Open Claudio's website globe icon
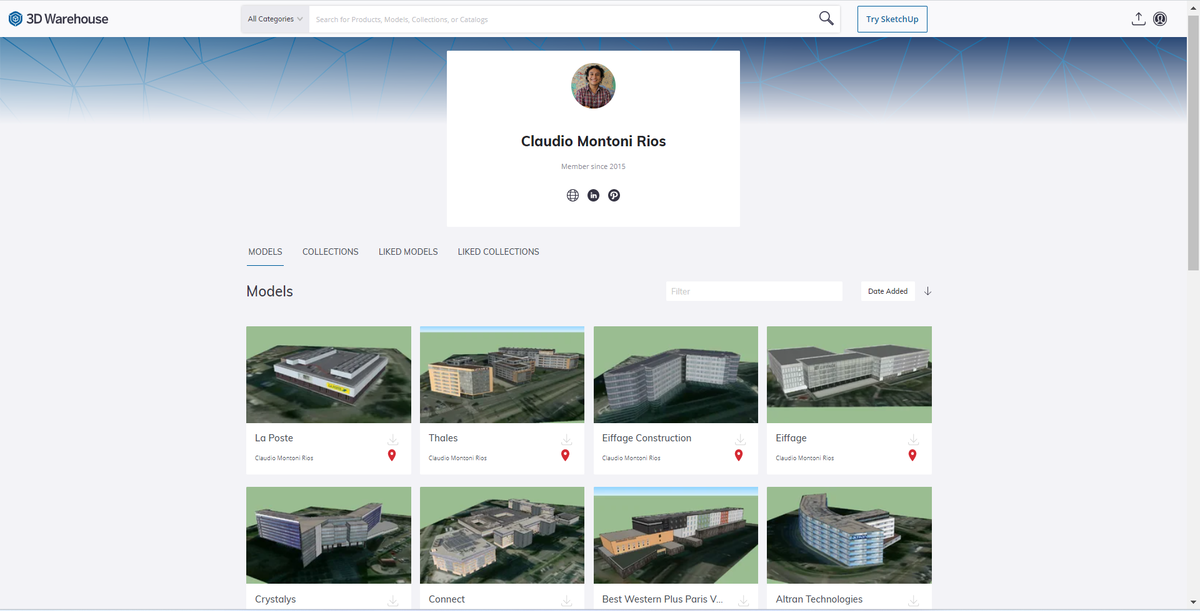 tap(573, 195)
